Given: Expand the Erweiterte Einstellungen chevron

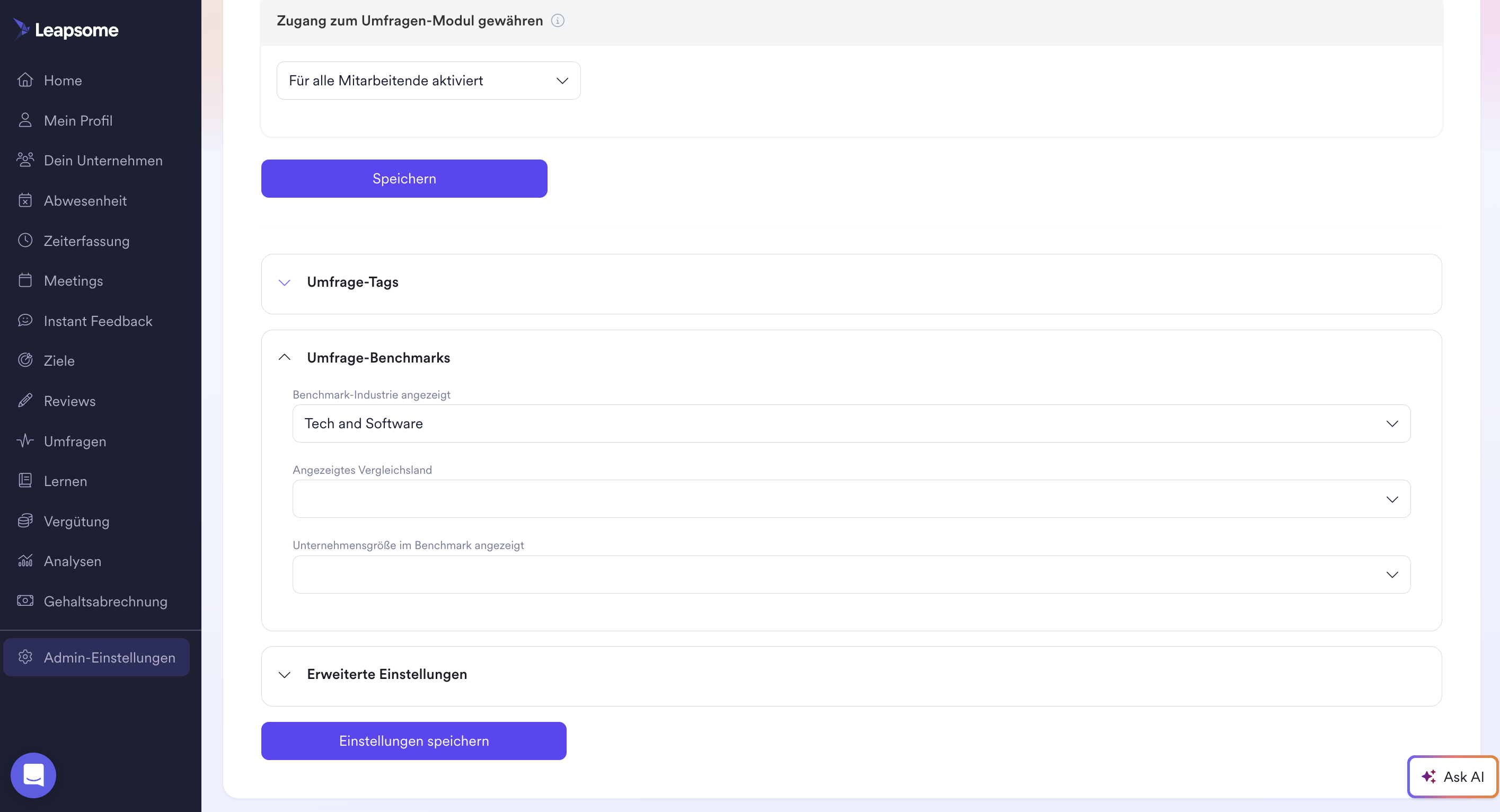Looking at the screenshot, I should [x=284, y=675].
